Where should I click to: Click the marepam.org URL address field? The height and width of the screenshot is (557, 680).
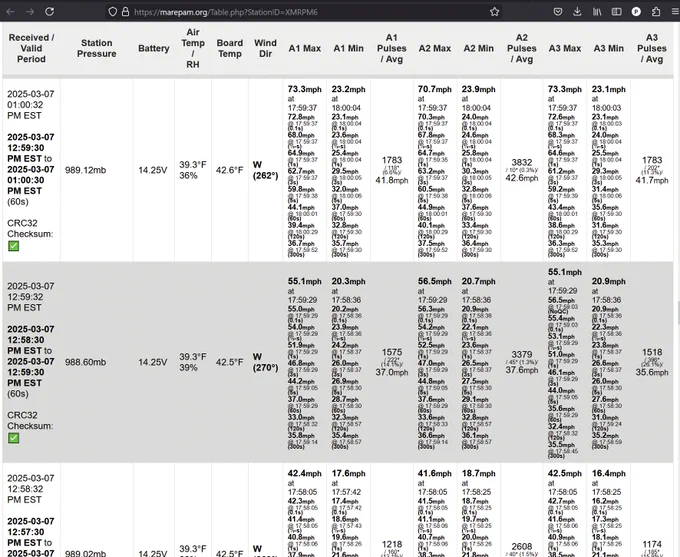(x=304, y=12)
